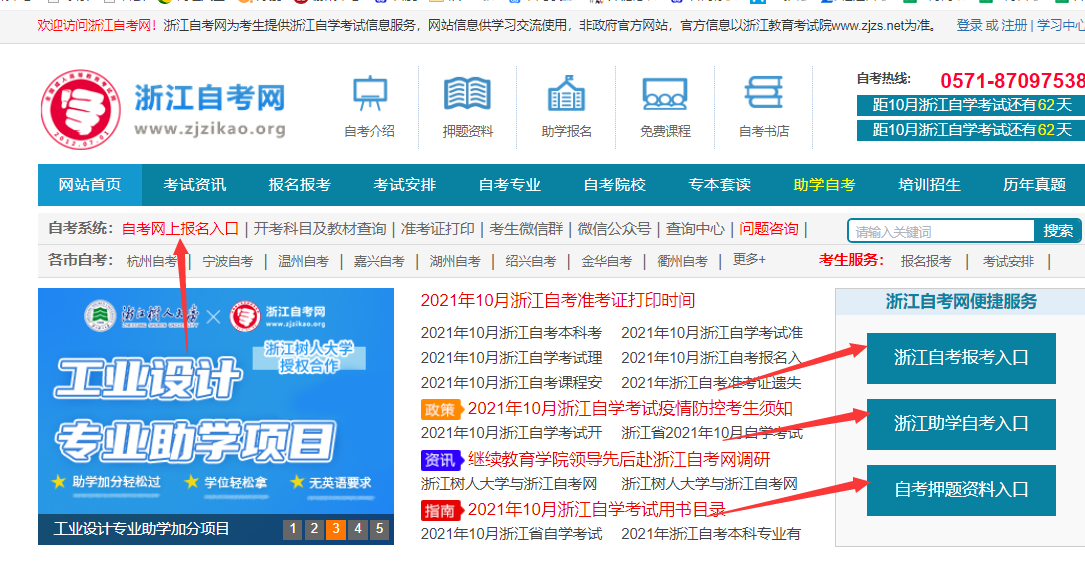Open the 免费课程 icon
The width and height of the screenshot is (1085, 565).
(665, 95)
